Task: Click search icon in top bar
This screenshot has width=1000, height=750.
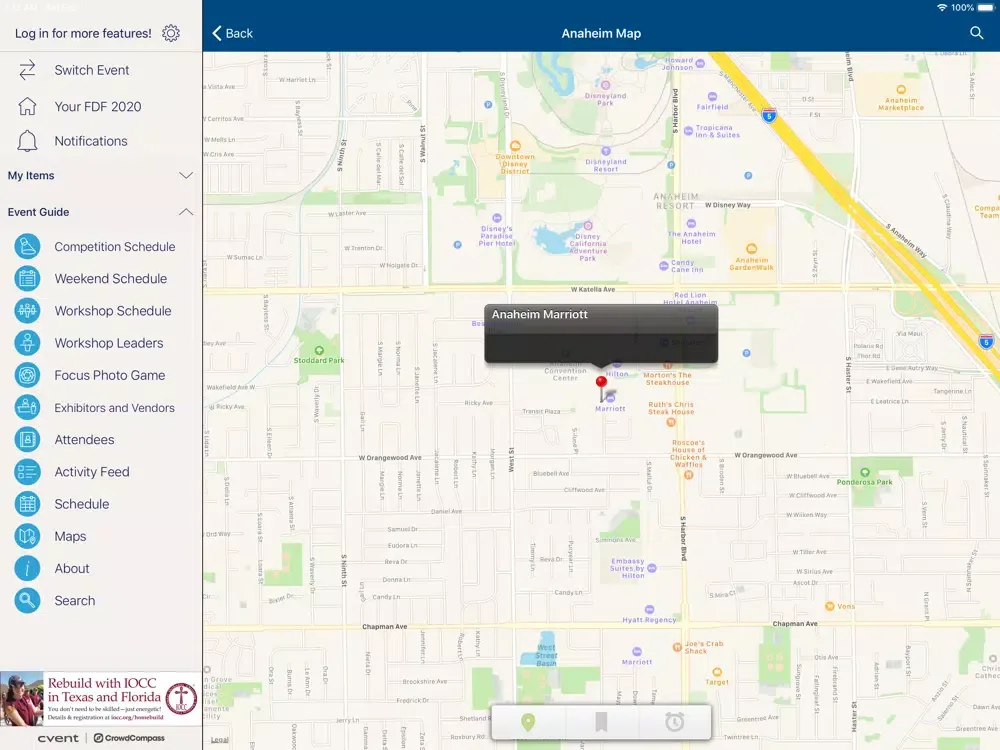Action: pyautogui.click(x=976, y=33)
